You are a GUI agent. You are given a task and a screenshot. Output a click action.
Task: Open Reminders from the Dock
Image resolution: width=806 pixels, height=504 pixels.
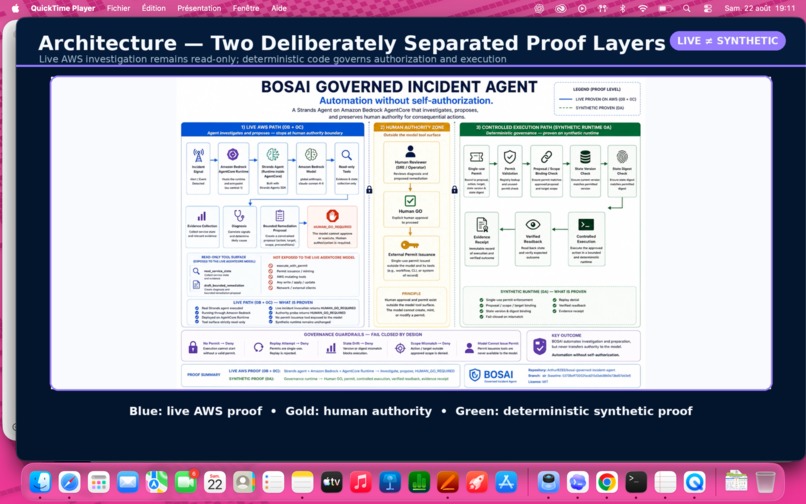click(273, 482)
